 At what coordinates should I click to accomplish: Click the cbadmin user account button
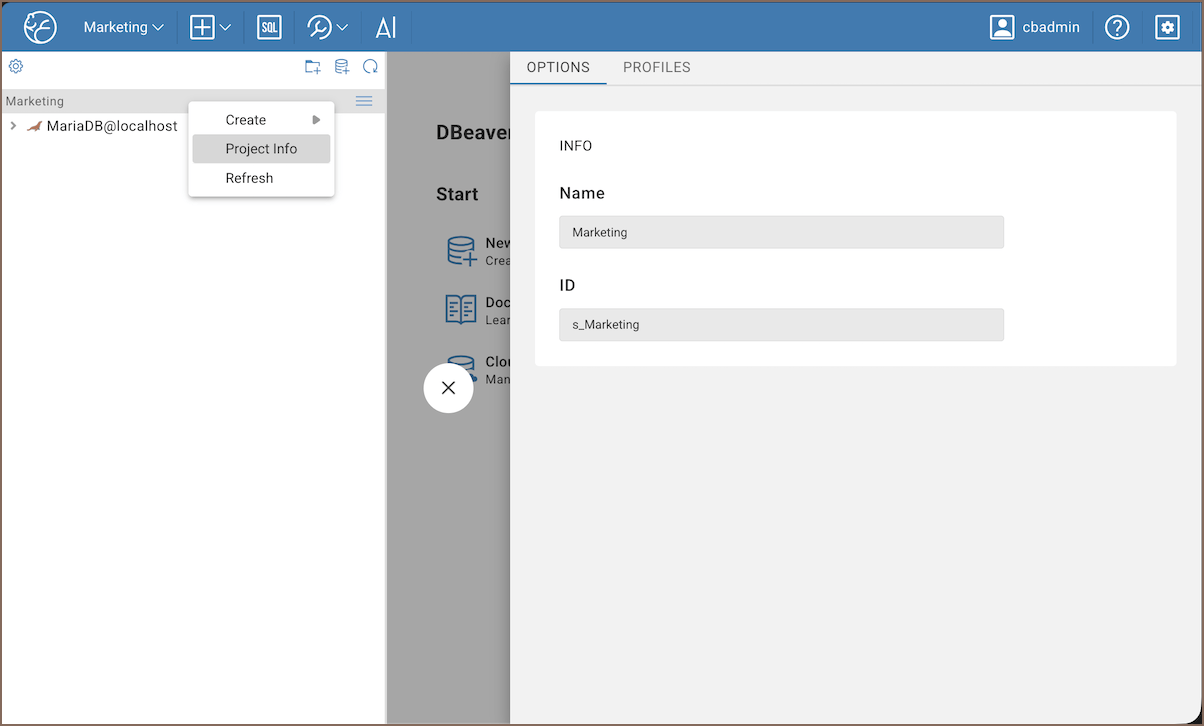pos(1035,27)
